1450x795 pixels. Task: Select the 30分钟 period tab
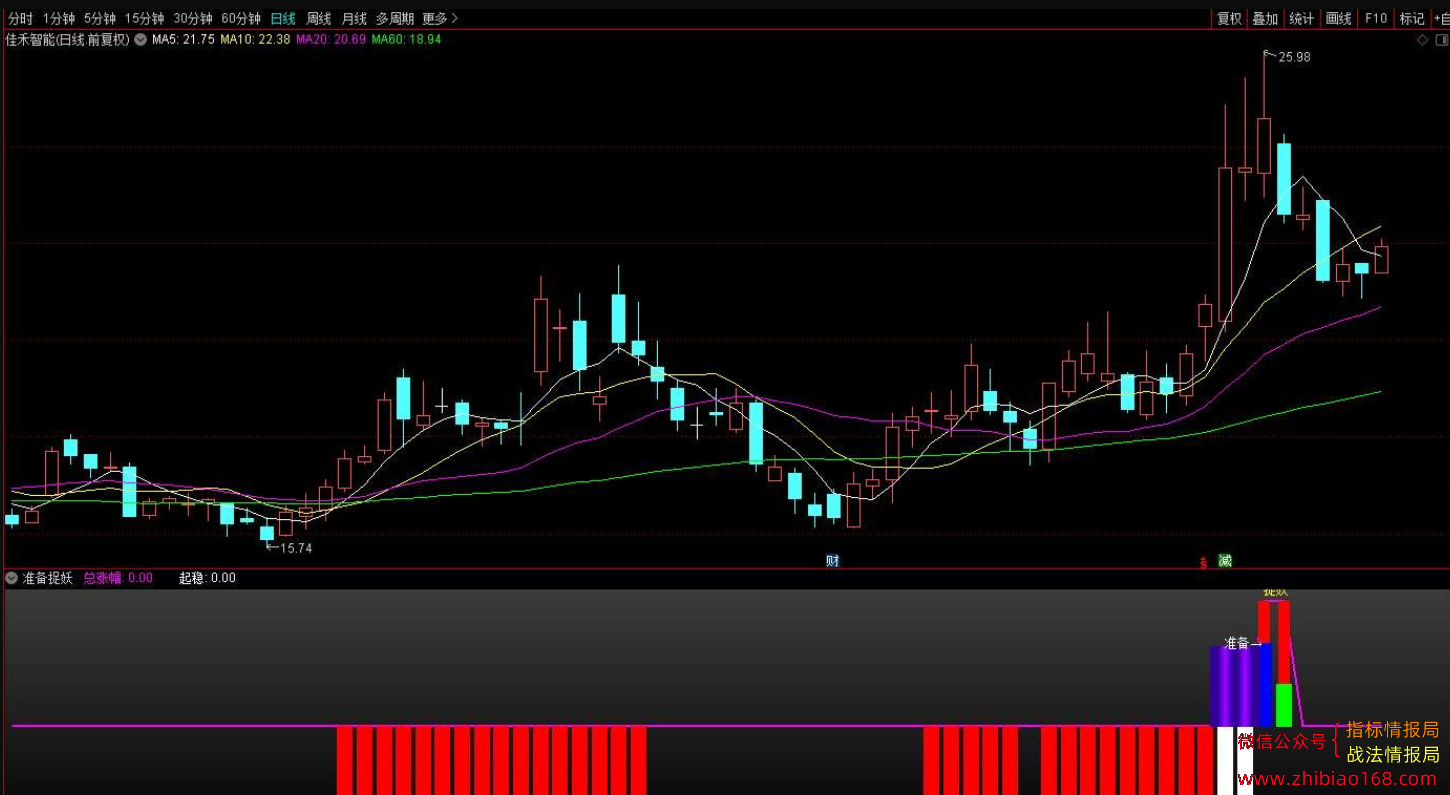[x=193, y=19]
